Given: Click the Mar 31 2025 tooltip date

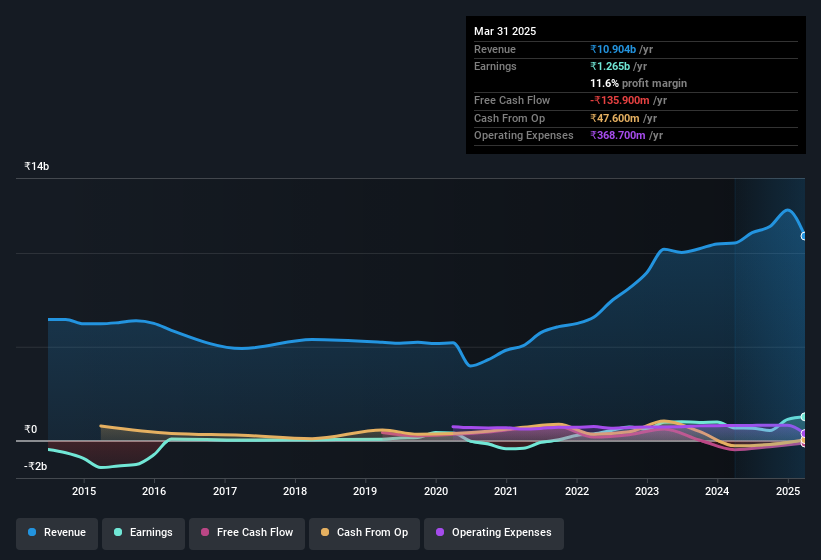Looking at the screenshot, I should [505, 31].
